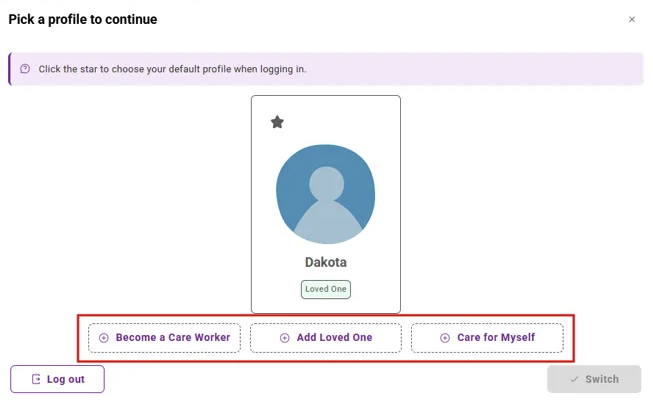Viewport: 653px width, 403px height.
Task: Click the 'Pick a profile to continue' heading
Action: point(83,19)
